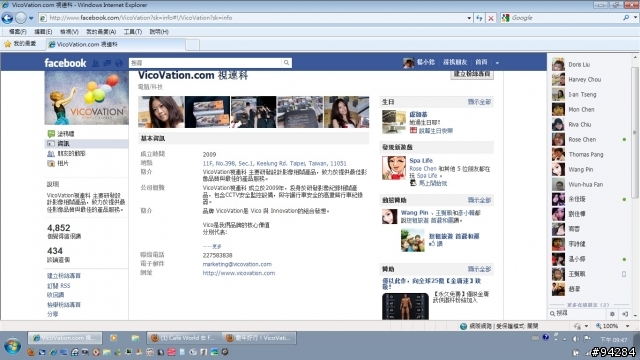
Task: Open the Keelung Rd. Taipei address link
Action: tap(274, 163)
